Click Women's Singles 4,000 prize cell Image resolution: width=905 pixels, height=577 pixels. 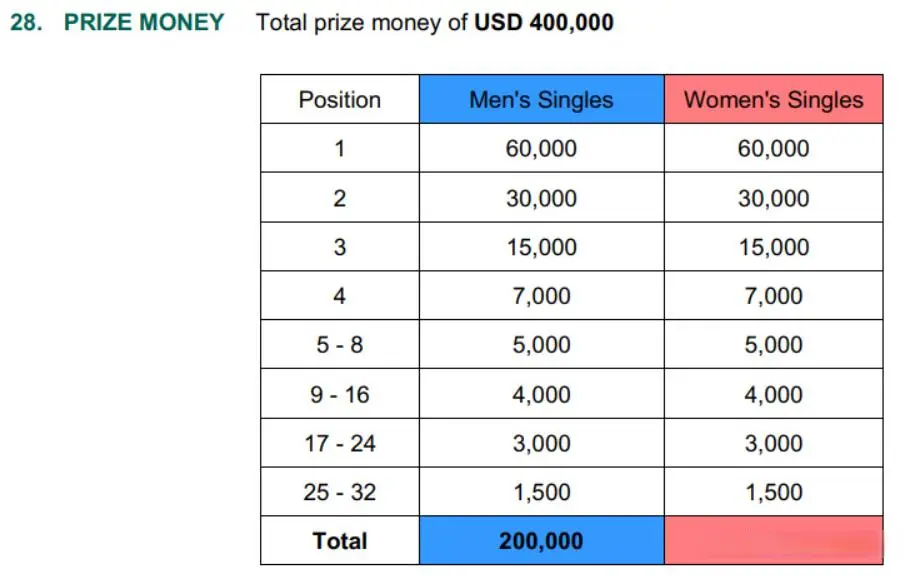coord(773,394)
